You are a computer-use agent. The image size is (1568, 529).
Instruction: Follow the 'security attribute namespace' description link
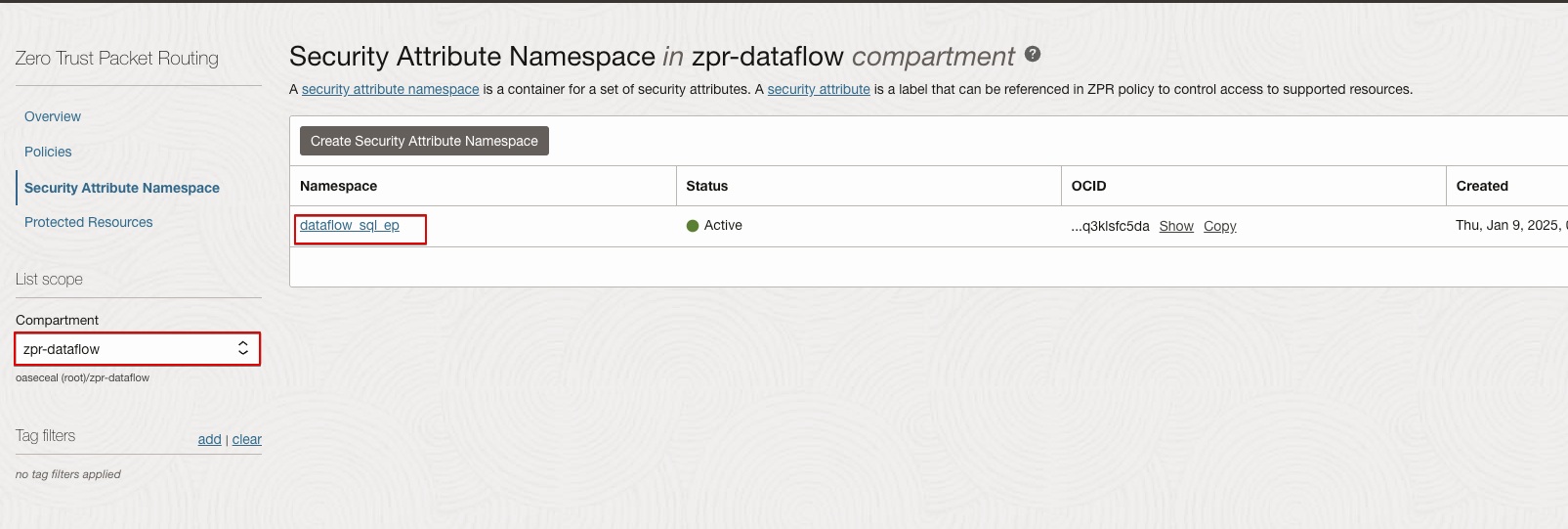click(x=390, y=89)
